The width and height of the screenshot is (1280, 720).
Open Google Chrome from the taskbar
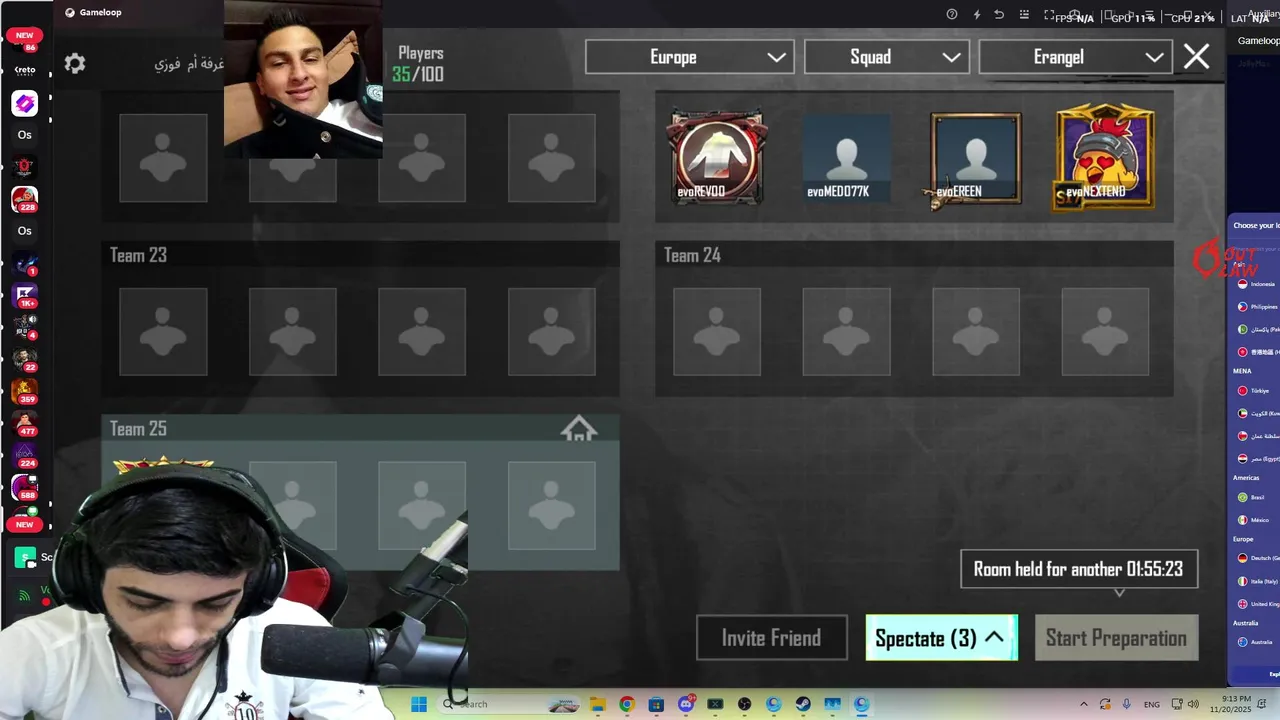pyautogui.click(x=626, y=704)
